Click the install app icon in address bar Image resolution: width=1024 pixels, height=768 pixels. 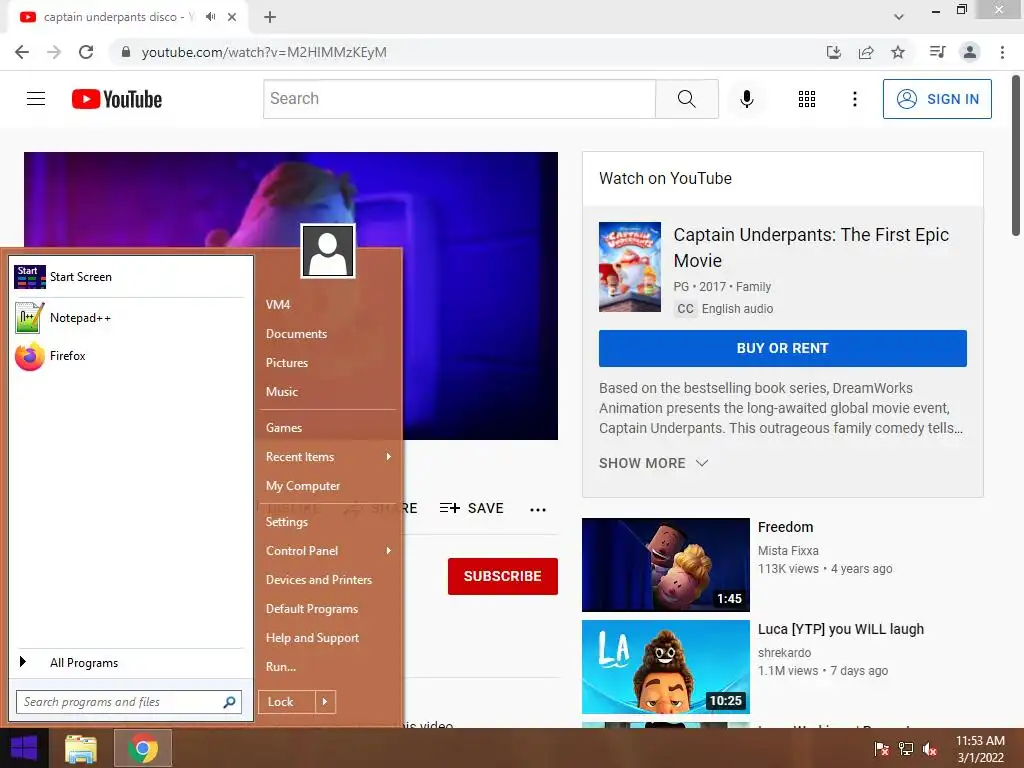[833, 52]
